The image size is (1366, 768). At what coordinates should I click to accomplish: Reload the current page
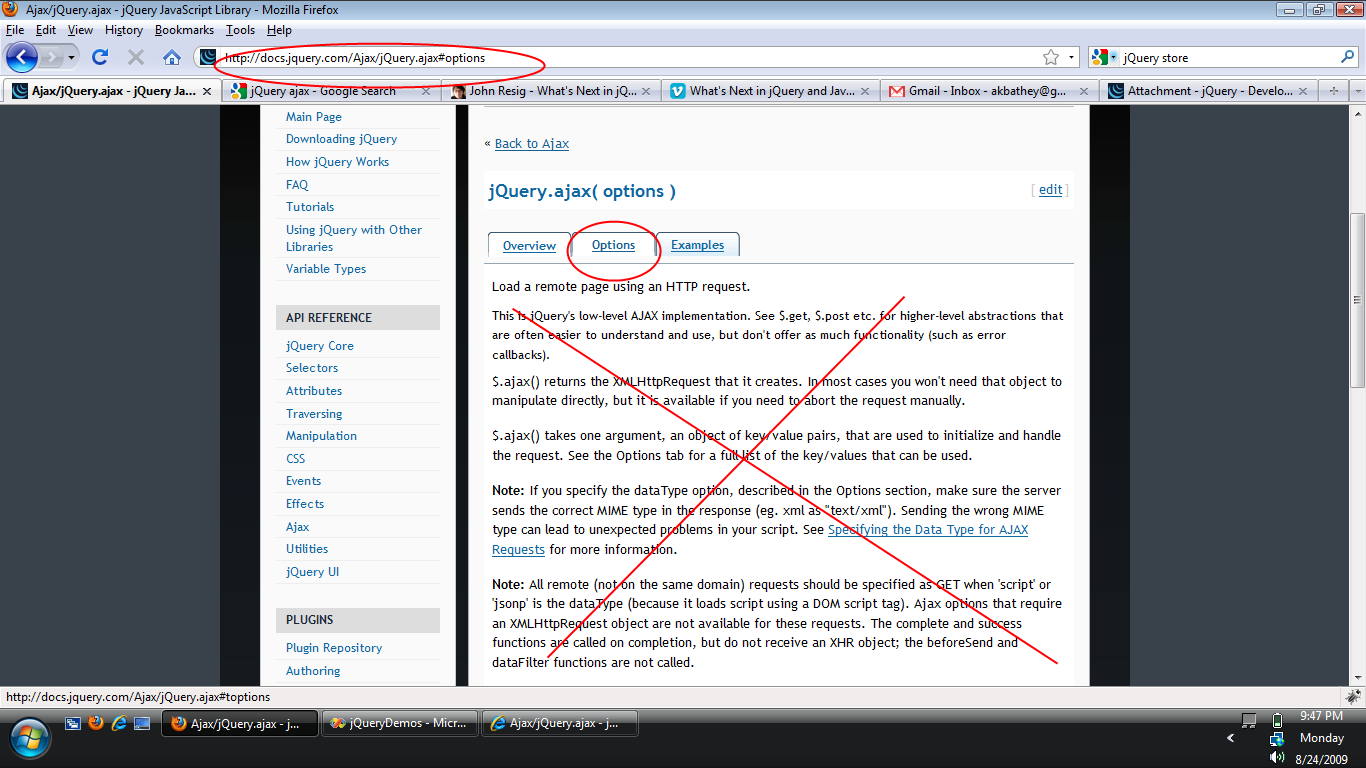100,57
